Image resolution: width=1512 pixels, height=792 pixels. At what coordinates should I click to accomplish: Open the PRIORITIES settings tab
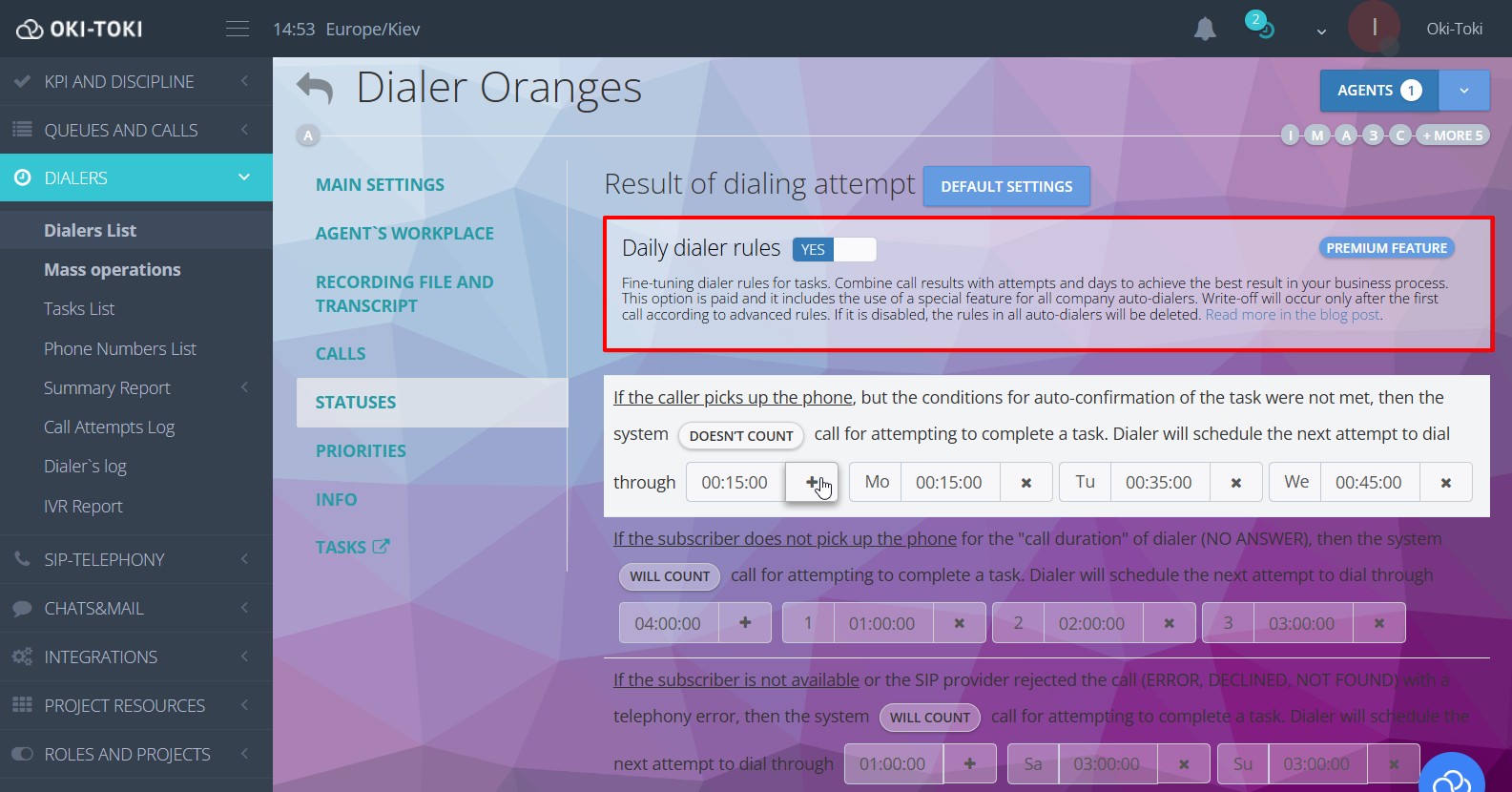click(361, 450)
